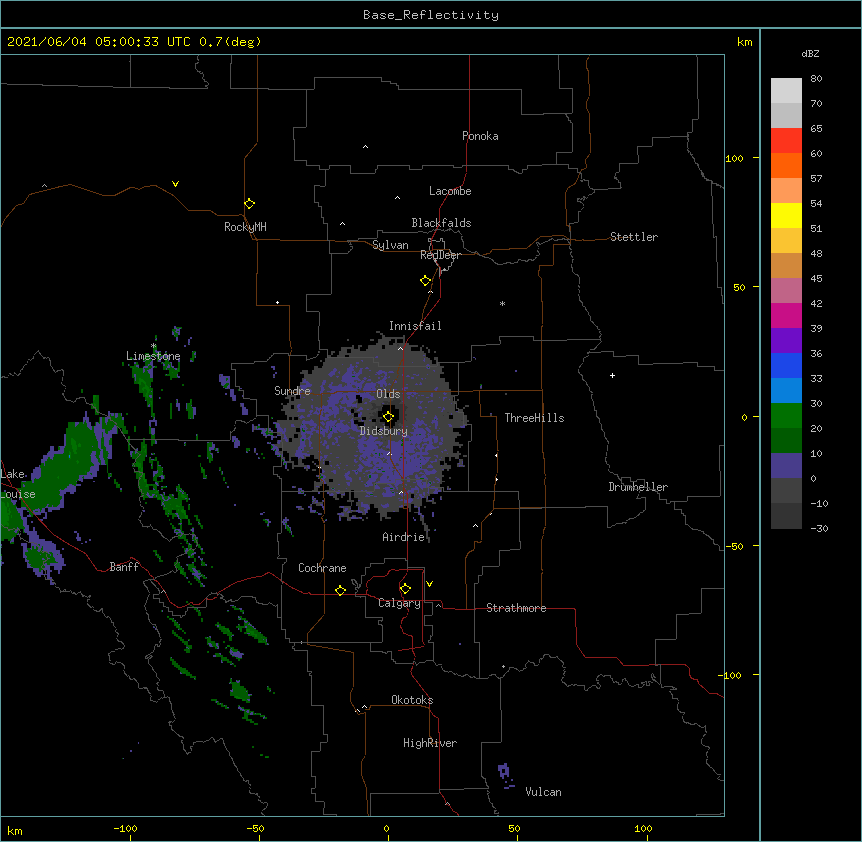The height and width of the screenshot is (842, 862).
Task: Click the Blackfalds town label
Action: click(x=441, y=223)
